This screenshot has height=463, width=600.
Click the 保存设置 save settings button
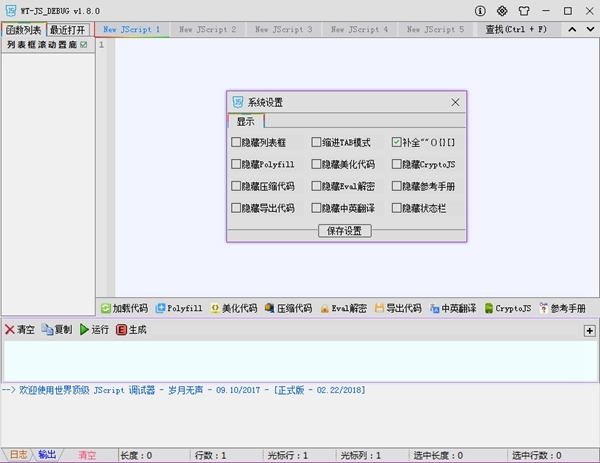344,231
